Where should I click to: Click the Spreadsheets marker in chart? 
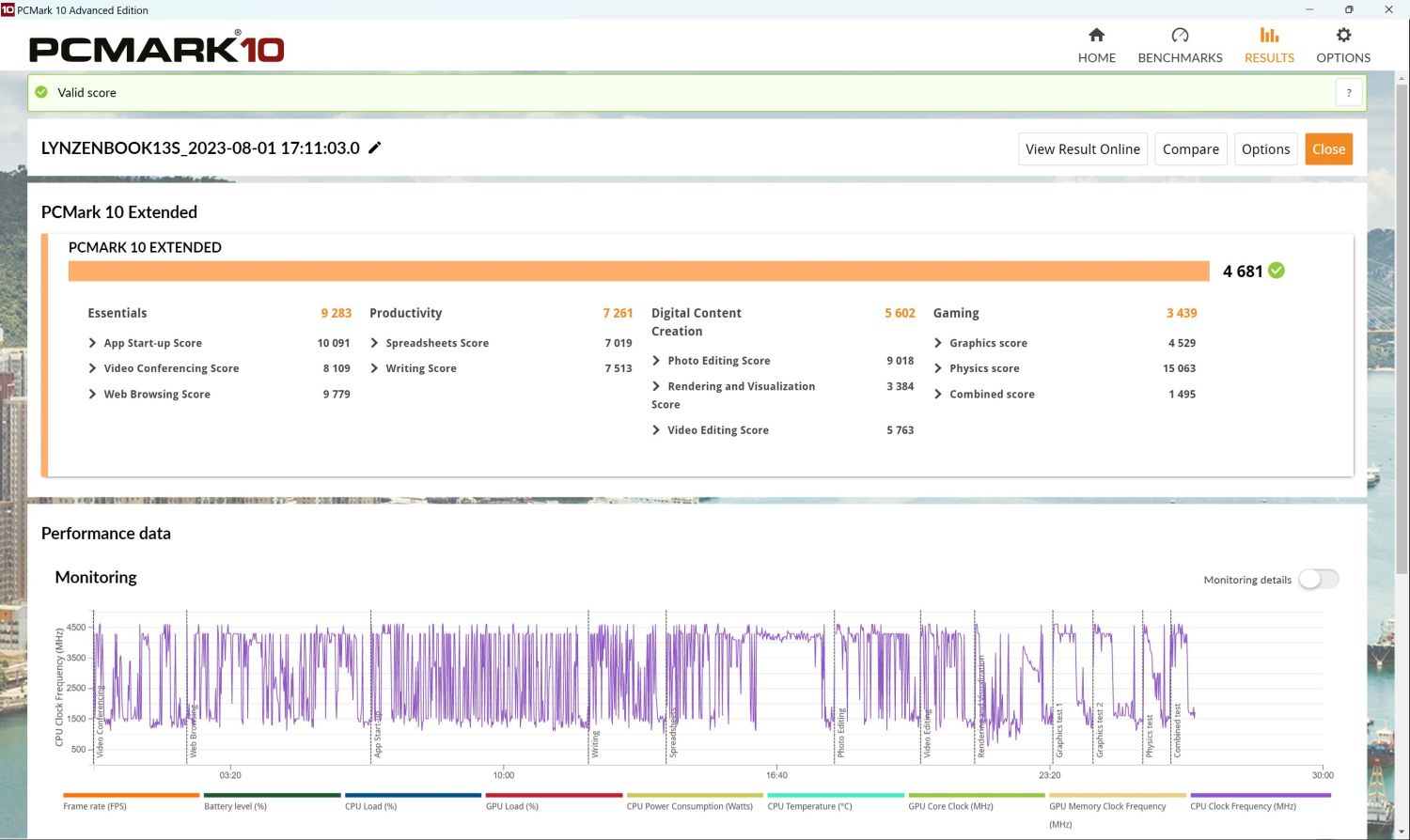tap(673, 734)
